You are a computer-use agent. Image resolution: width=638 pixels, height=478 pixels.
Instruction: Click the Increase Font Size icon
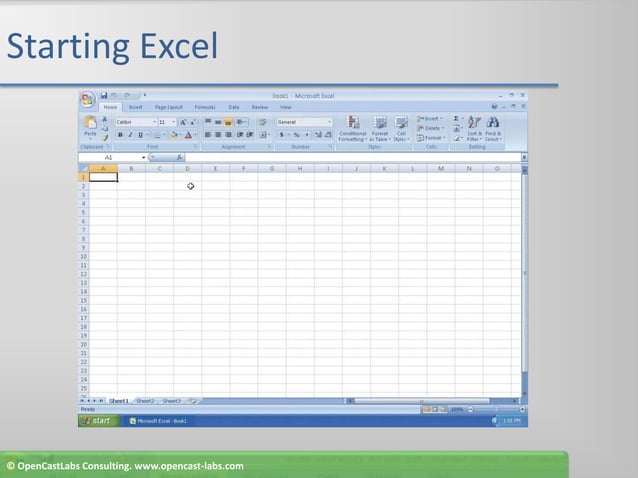(x=183, y=122)
